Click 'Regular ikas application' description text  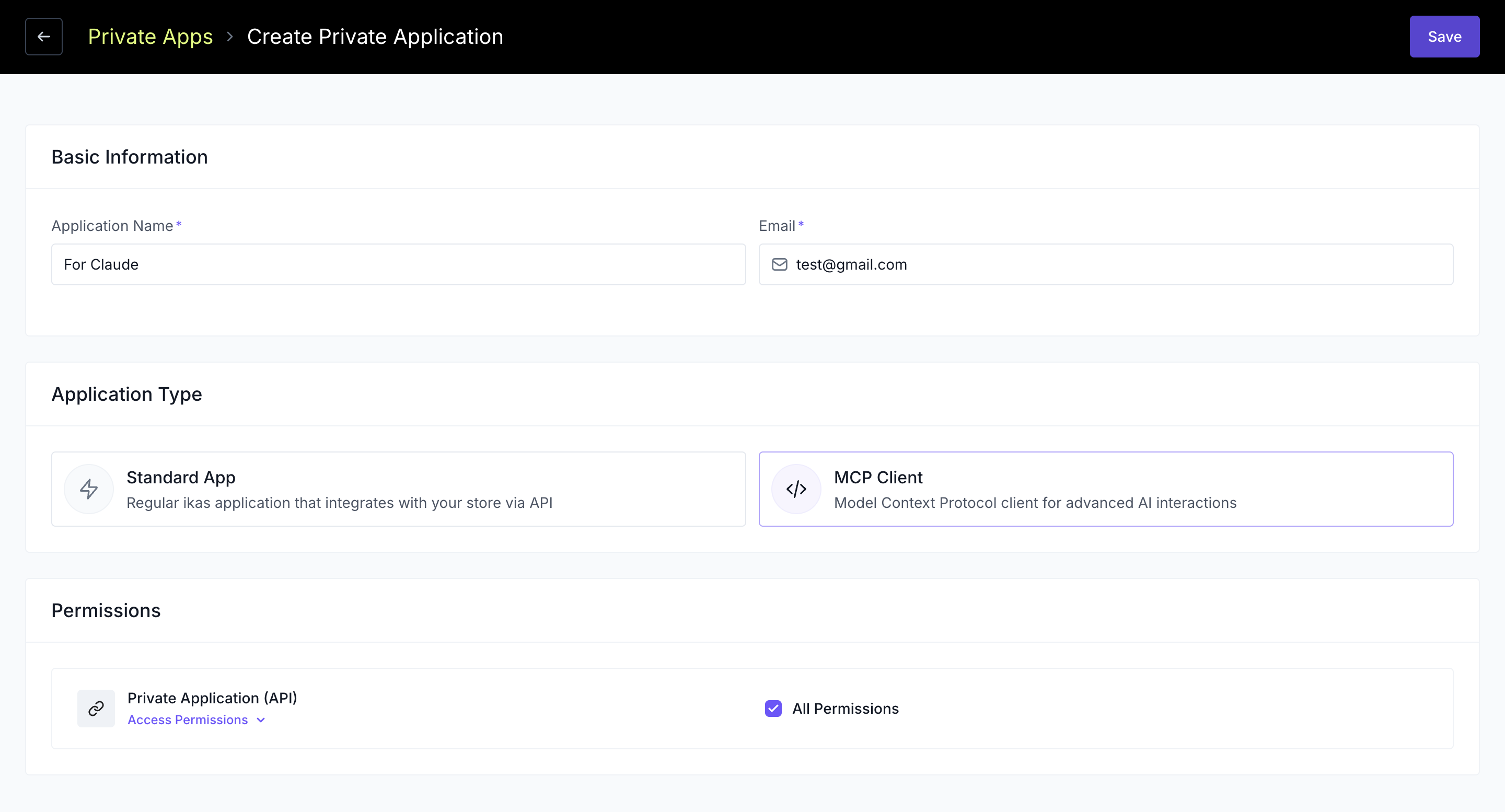340,503
